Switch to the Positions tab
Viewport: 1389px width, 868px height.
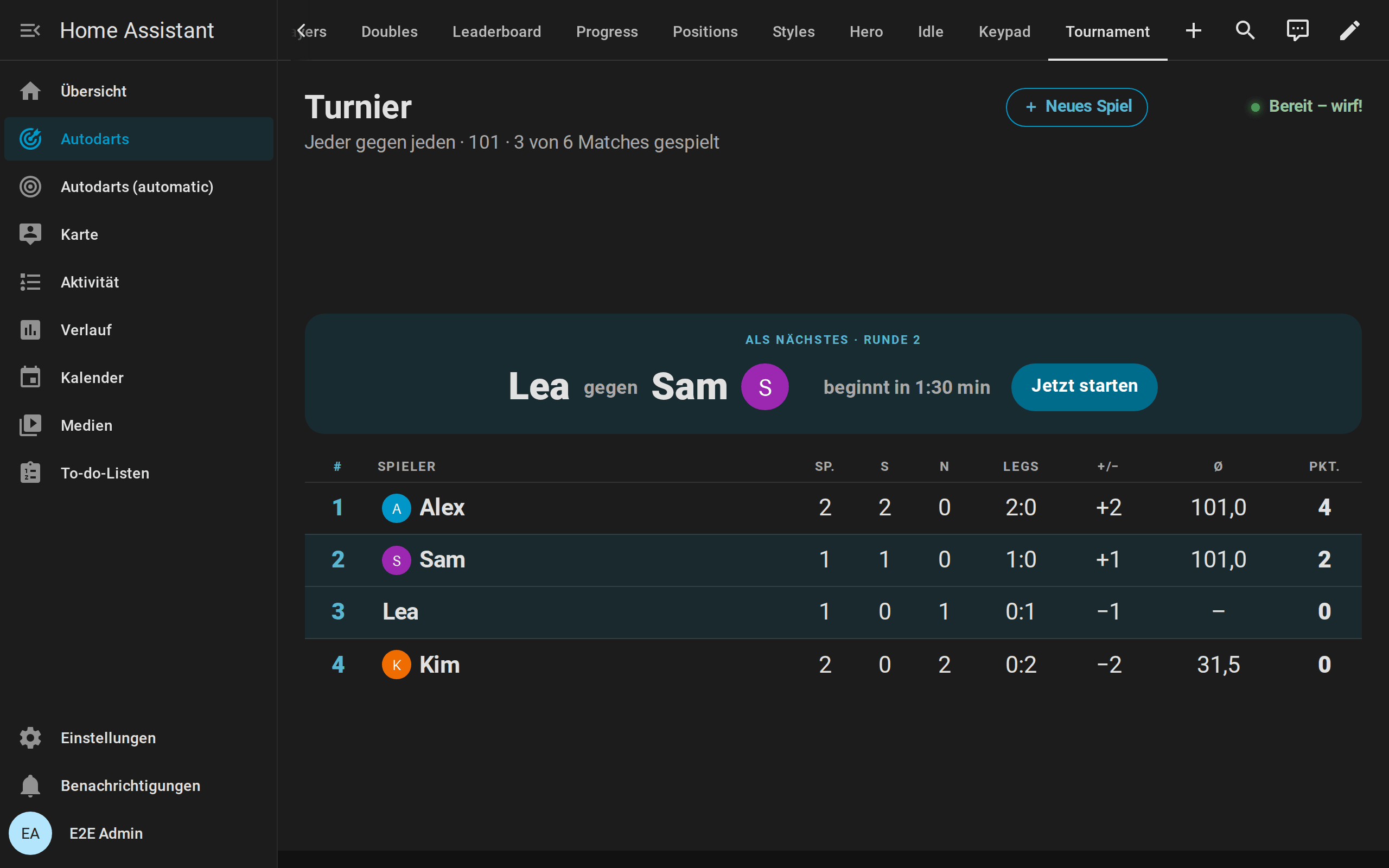(705, 31)
